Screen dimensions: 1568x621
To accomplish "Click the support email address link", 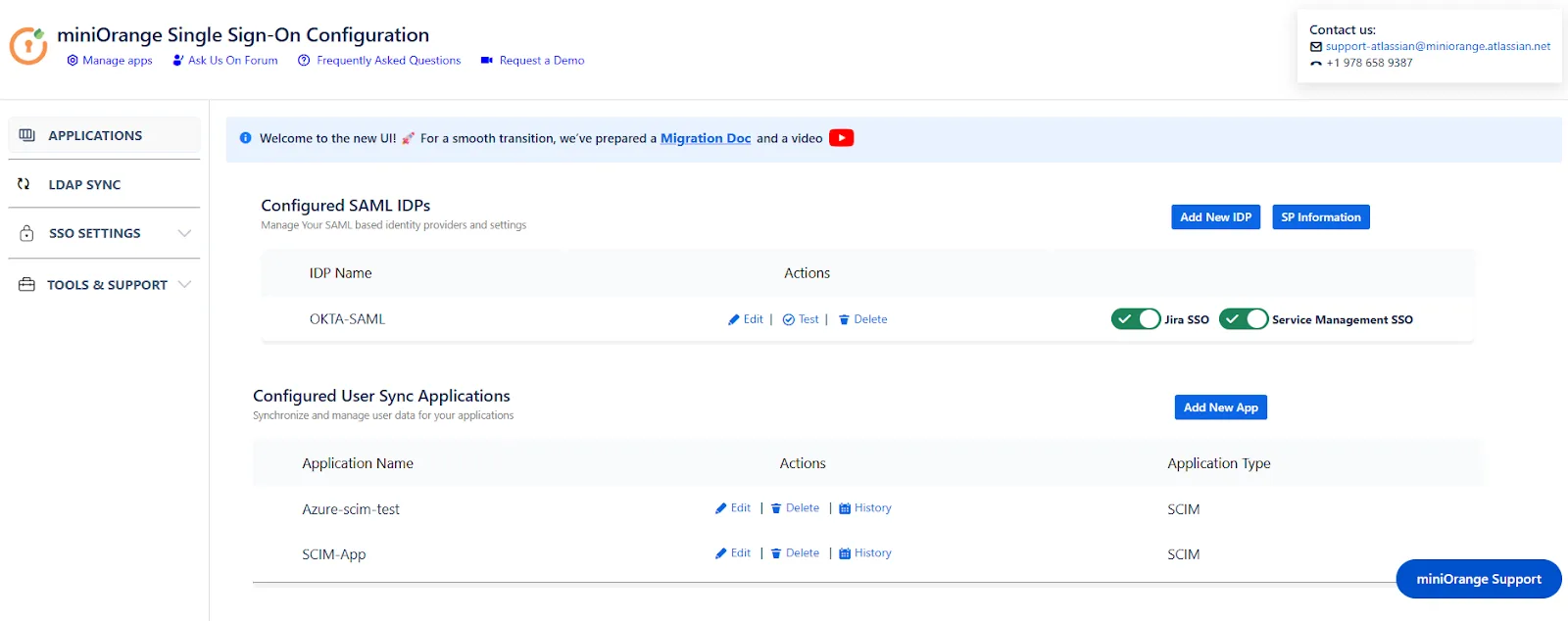I will click(1439, 46).
